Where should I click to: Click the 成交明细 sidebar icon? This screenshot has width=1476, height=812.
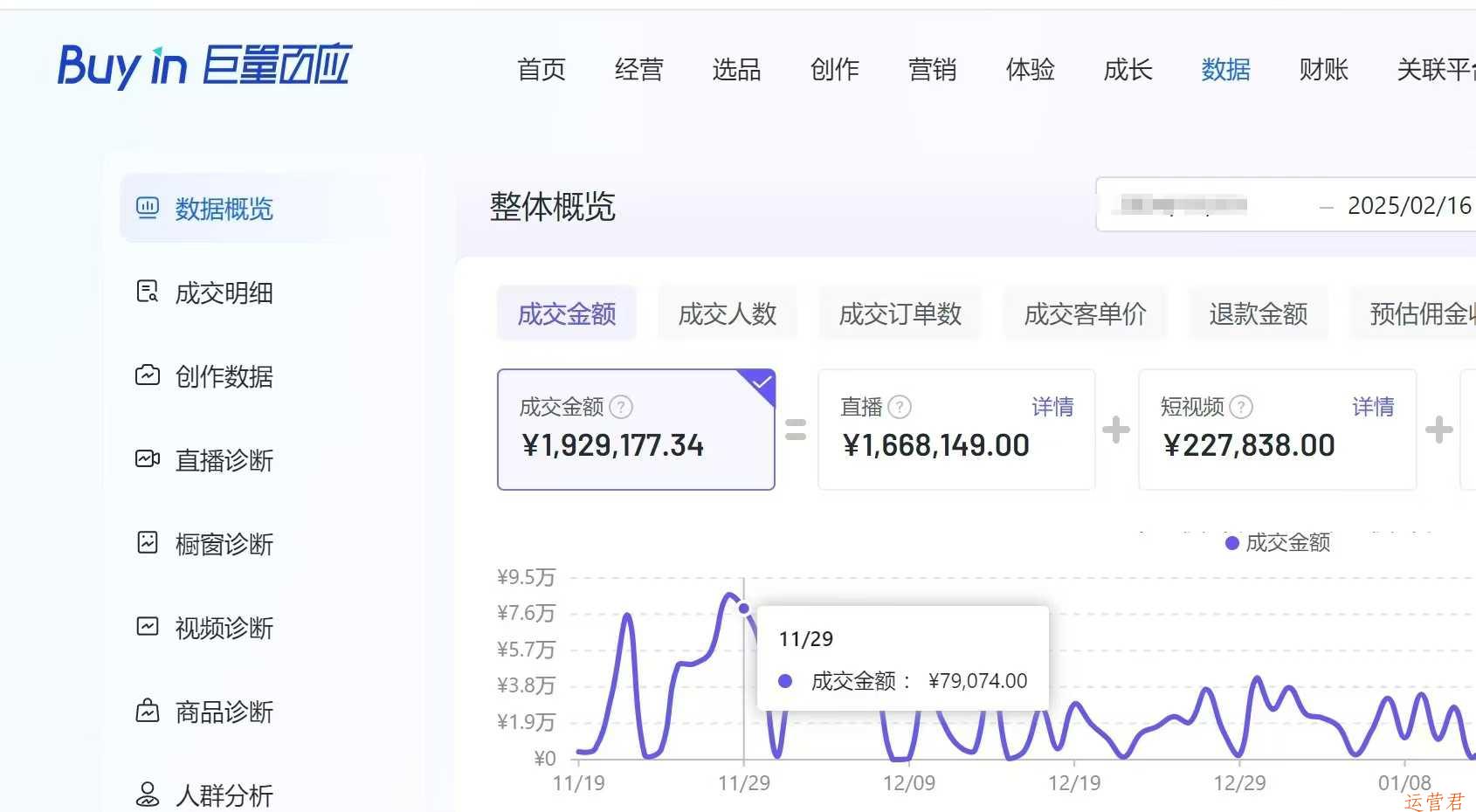(x=148, y=292)
